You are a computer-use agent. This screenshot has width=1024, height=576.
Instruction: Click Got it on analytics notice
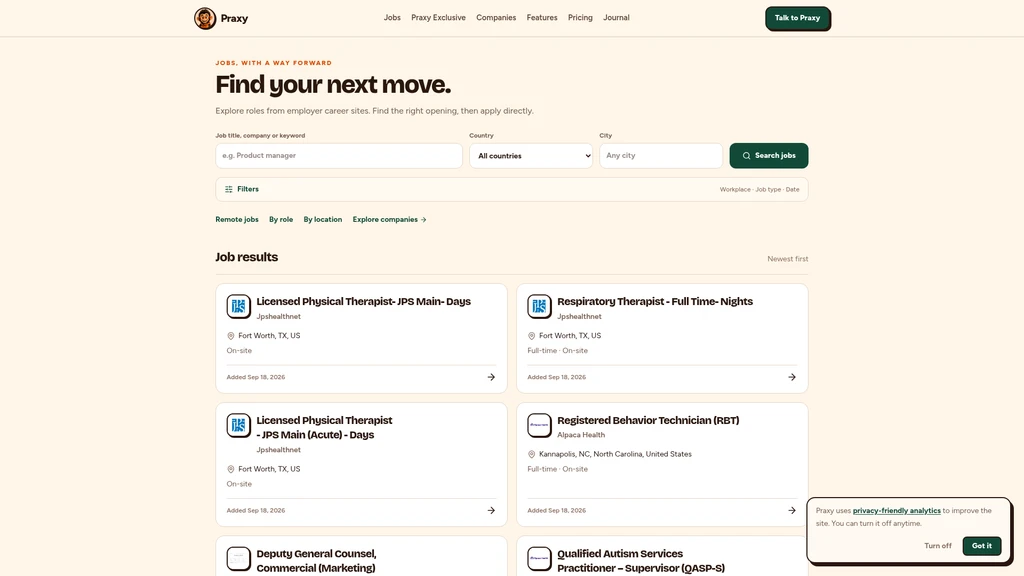coord(982,546)
